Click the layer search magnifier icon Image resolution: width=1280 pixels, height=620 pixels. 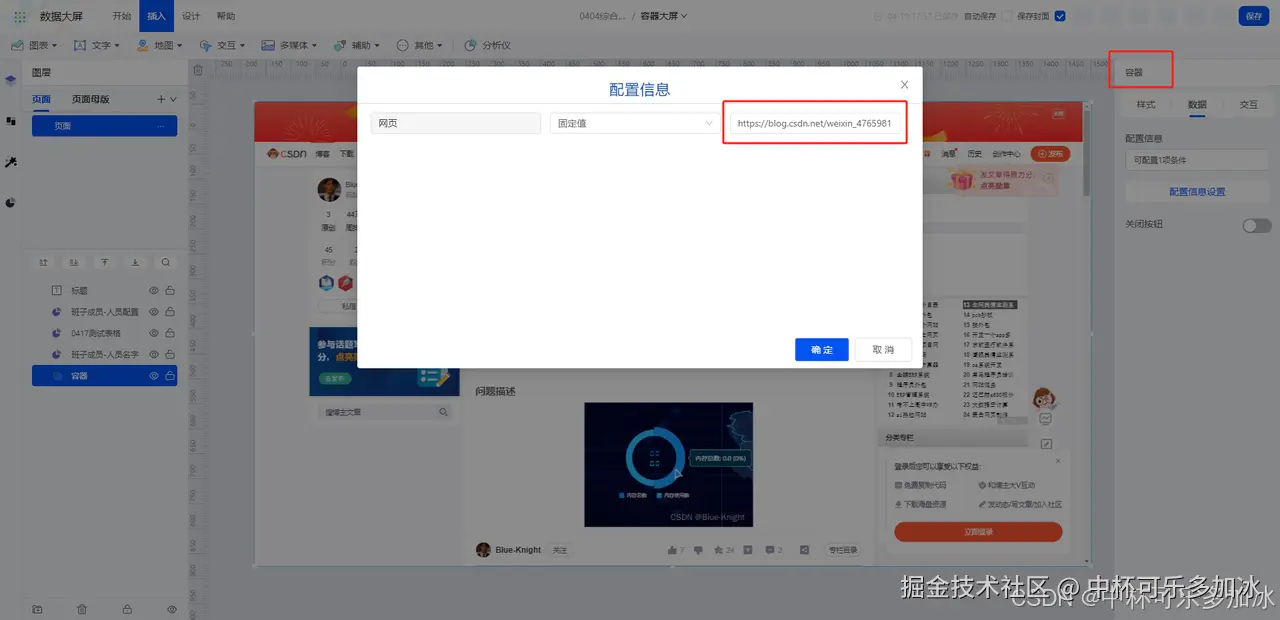(x=165, y=262)
